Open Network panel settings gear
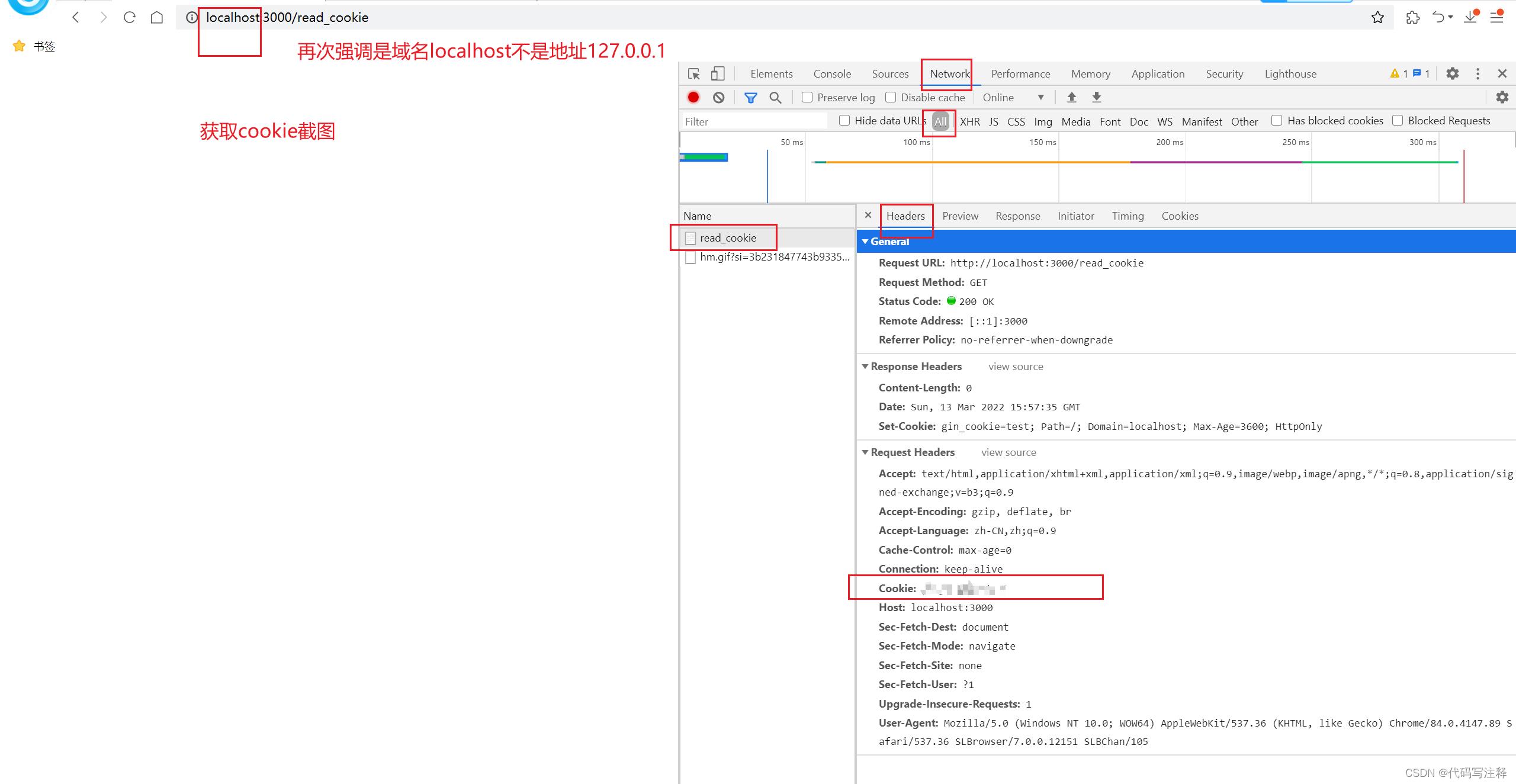The width and height of the screenshot is (1516, 784). click(x=1502, y=97)
